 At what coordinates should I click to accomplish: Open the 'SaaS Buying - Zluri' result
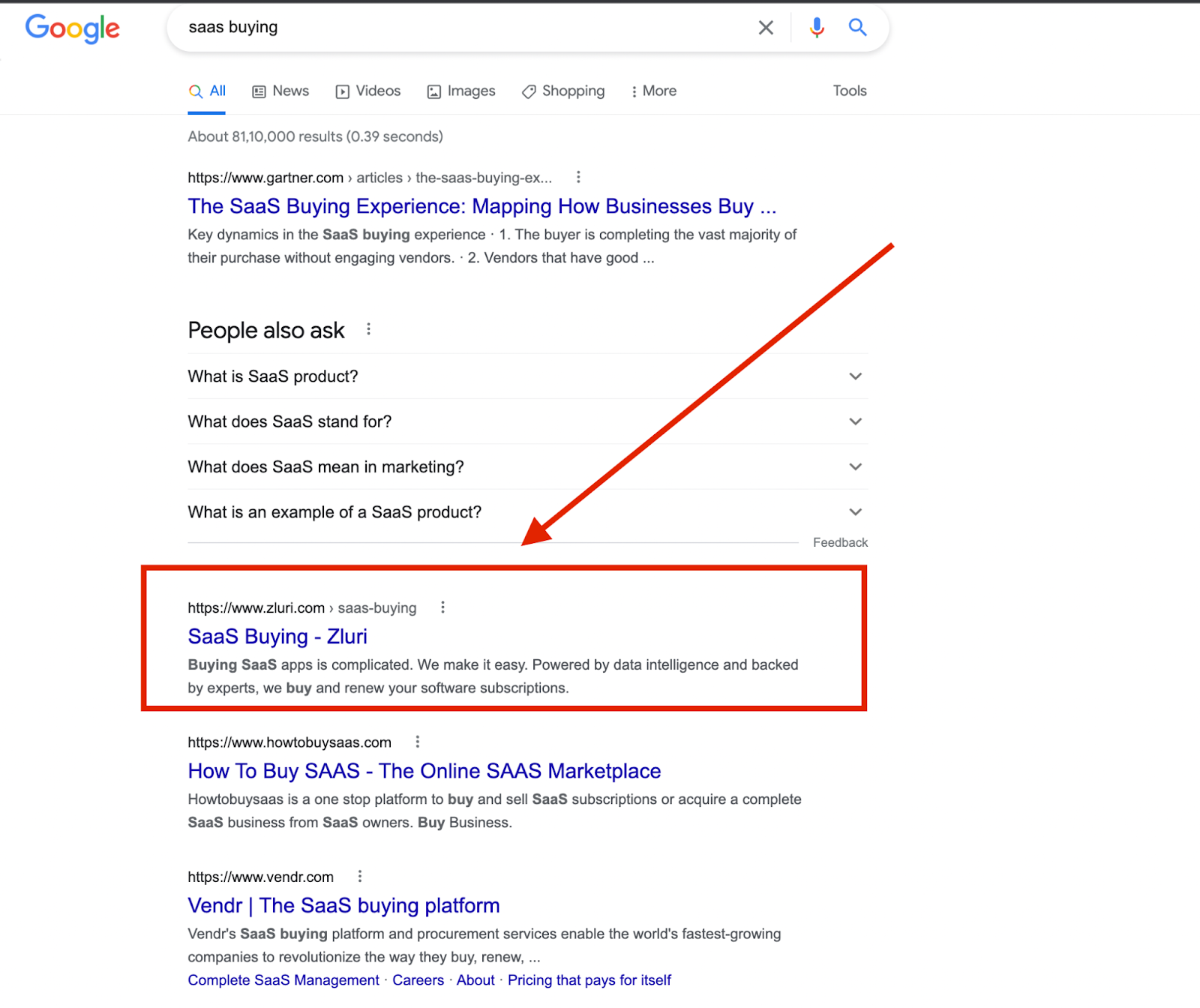(x=277, y=636)
